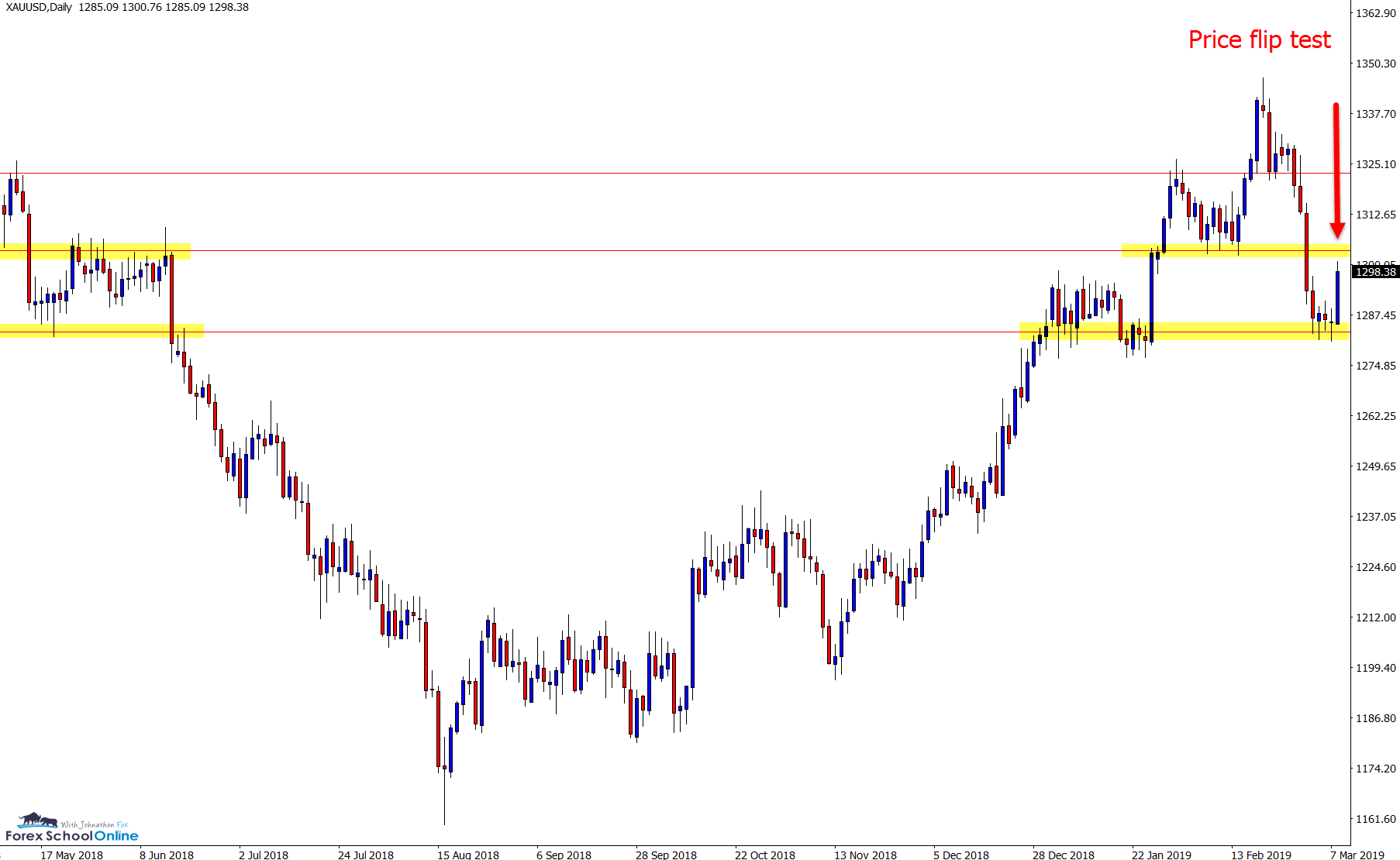Click the 15 Aug 2018 date label
The image size is (1400, 860).
468,855
